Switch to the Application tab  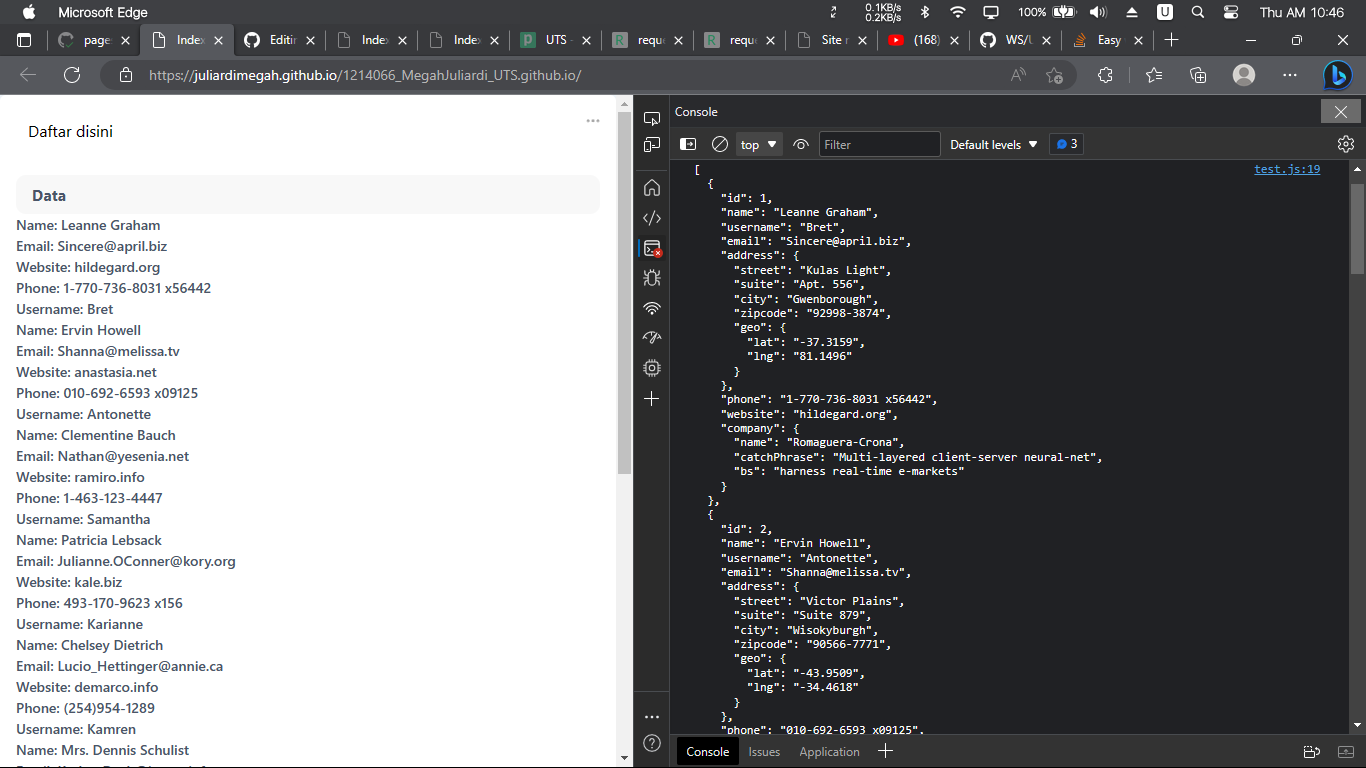pos(829,751)
